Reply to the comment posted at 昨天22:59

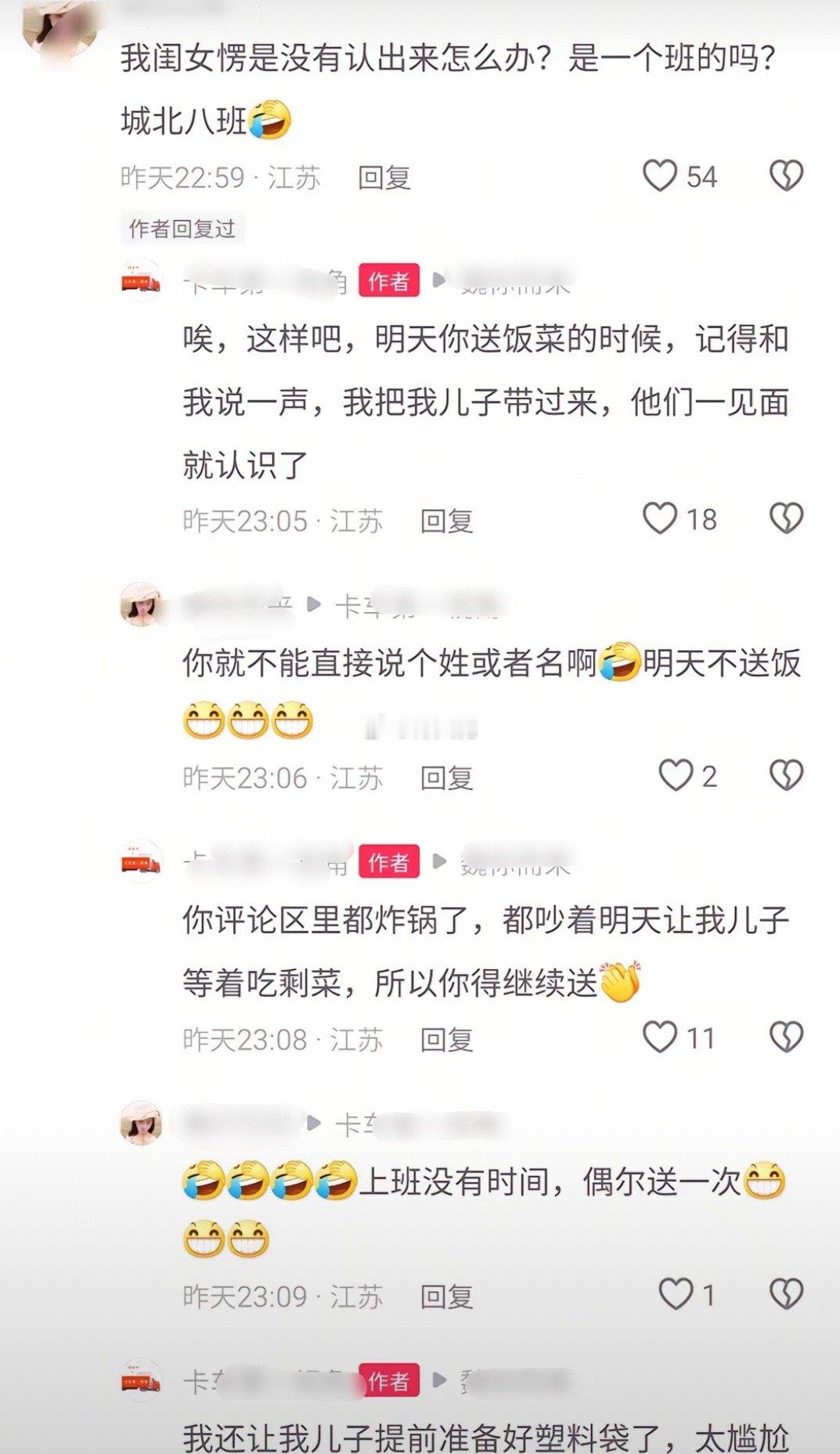click(x=384, y=178)
